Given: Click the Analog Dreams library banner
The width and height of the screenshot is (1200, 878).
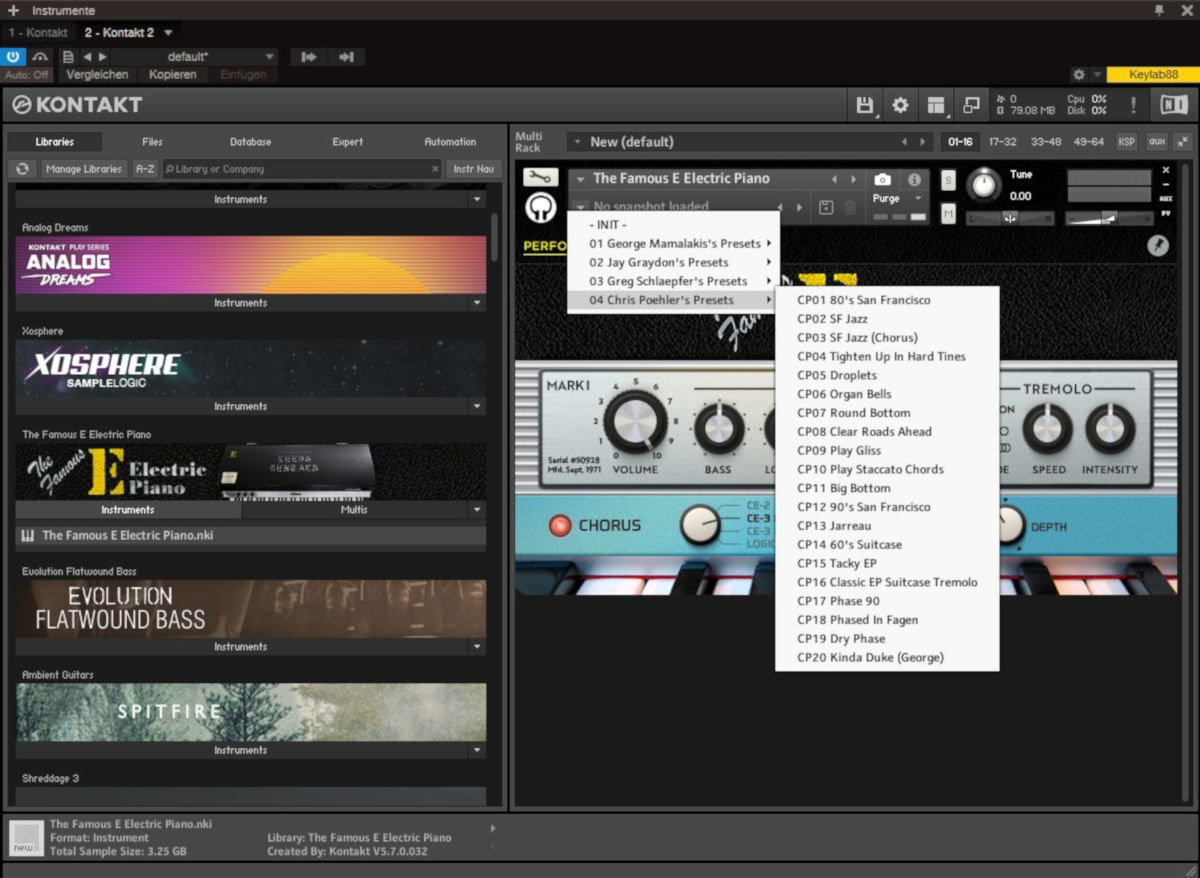Looking at the screenshot, I should pyautogui.click(x=251, y=264).
